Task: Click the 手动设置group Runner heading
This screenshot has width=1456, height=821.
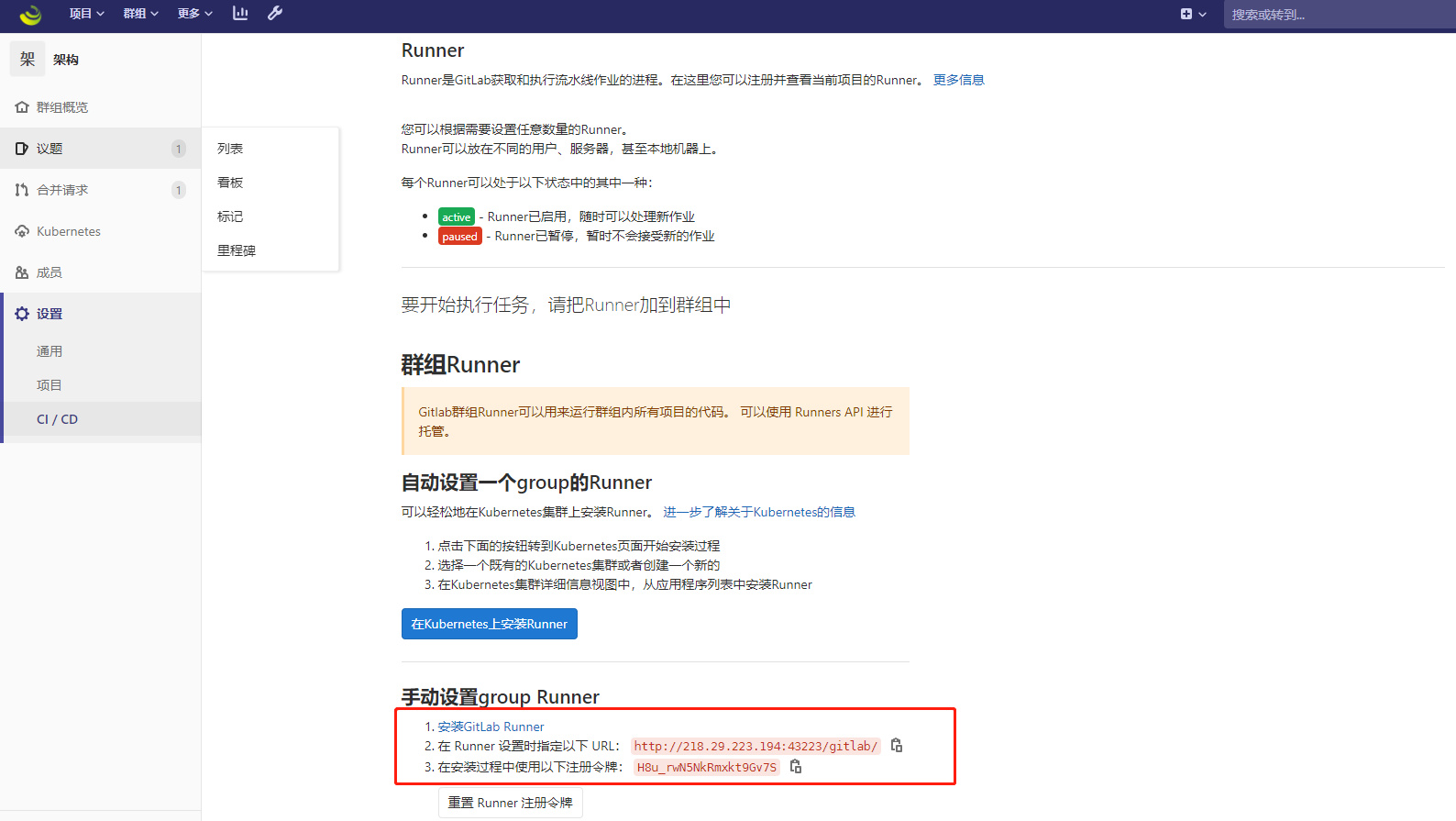Action: coord(501,697)
